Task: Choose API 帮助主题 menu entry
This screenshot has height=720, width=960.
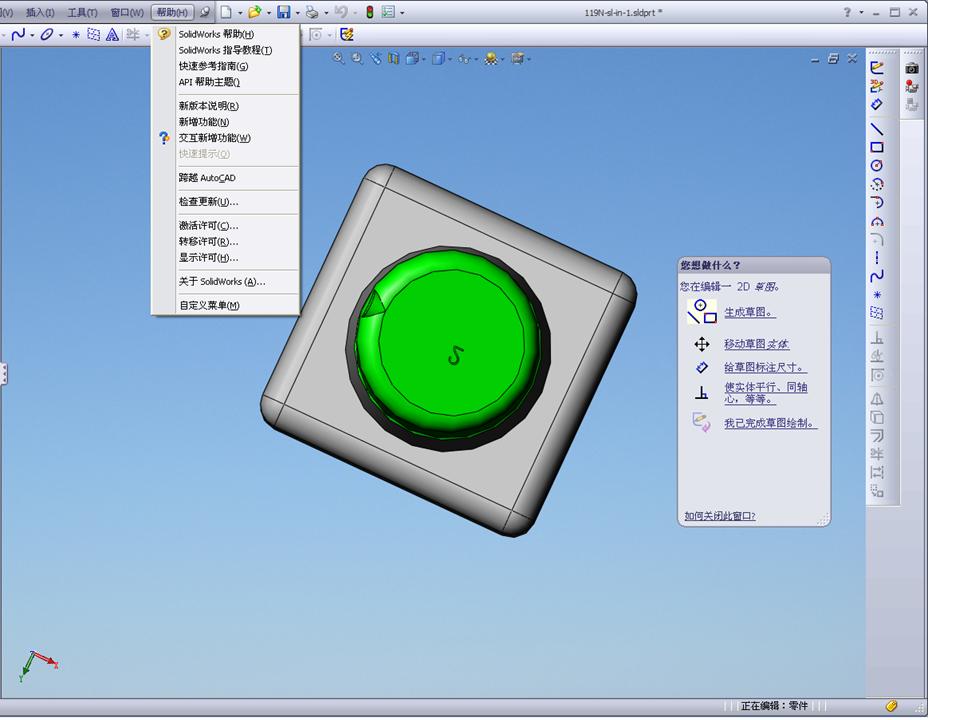Action: coord(225,82)
